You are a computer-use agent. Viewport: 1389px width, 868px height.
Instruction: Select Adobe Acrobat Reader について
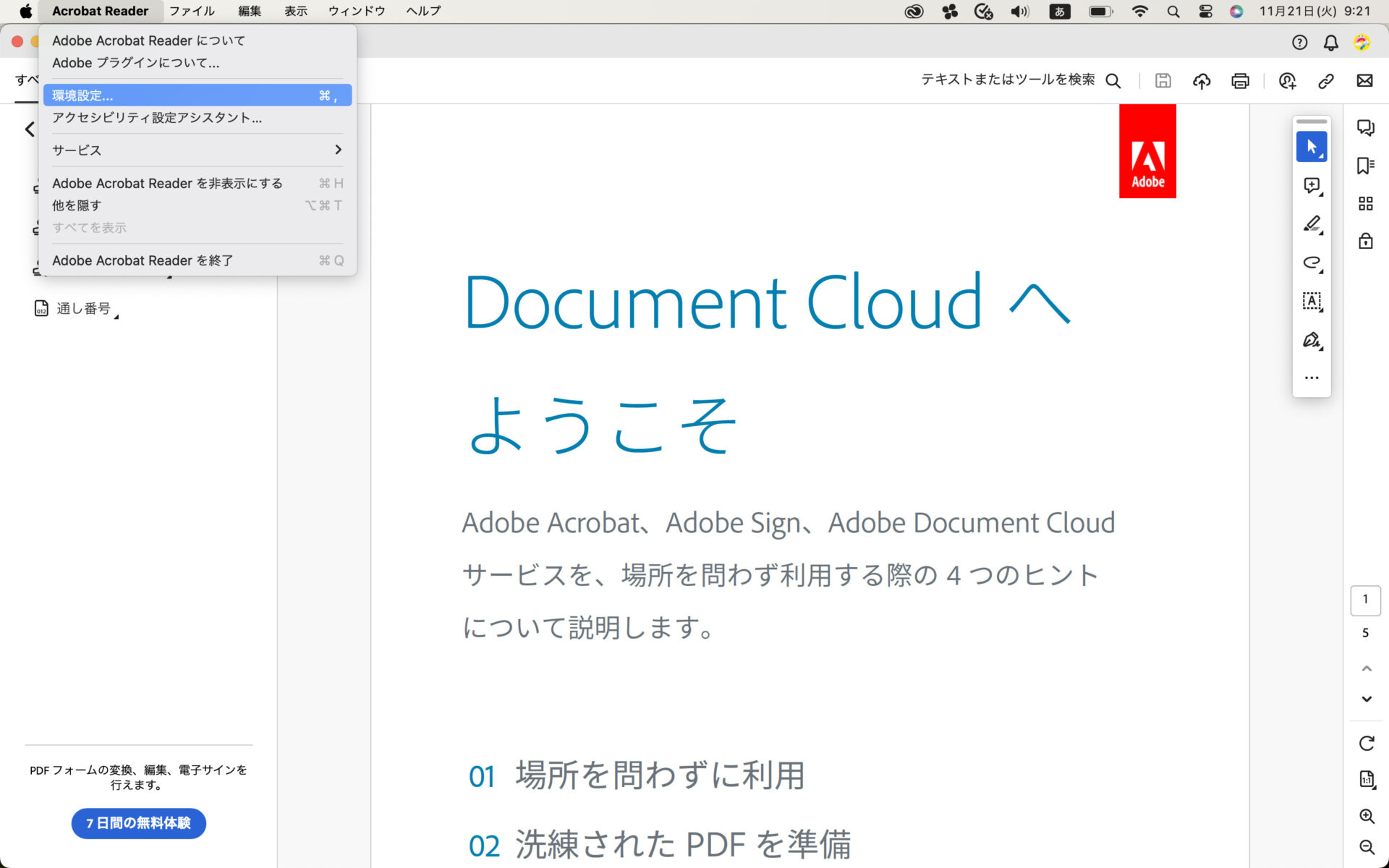[x=148, y=41]
